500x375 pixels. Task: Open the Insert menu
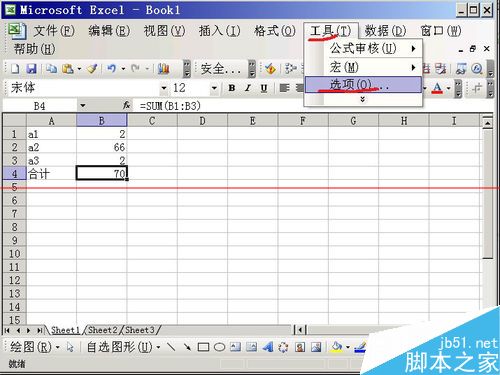[220, 31]
